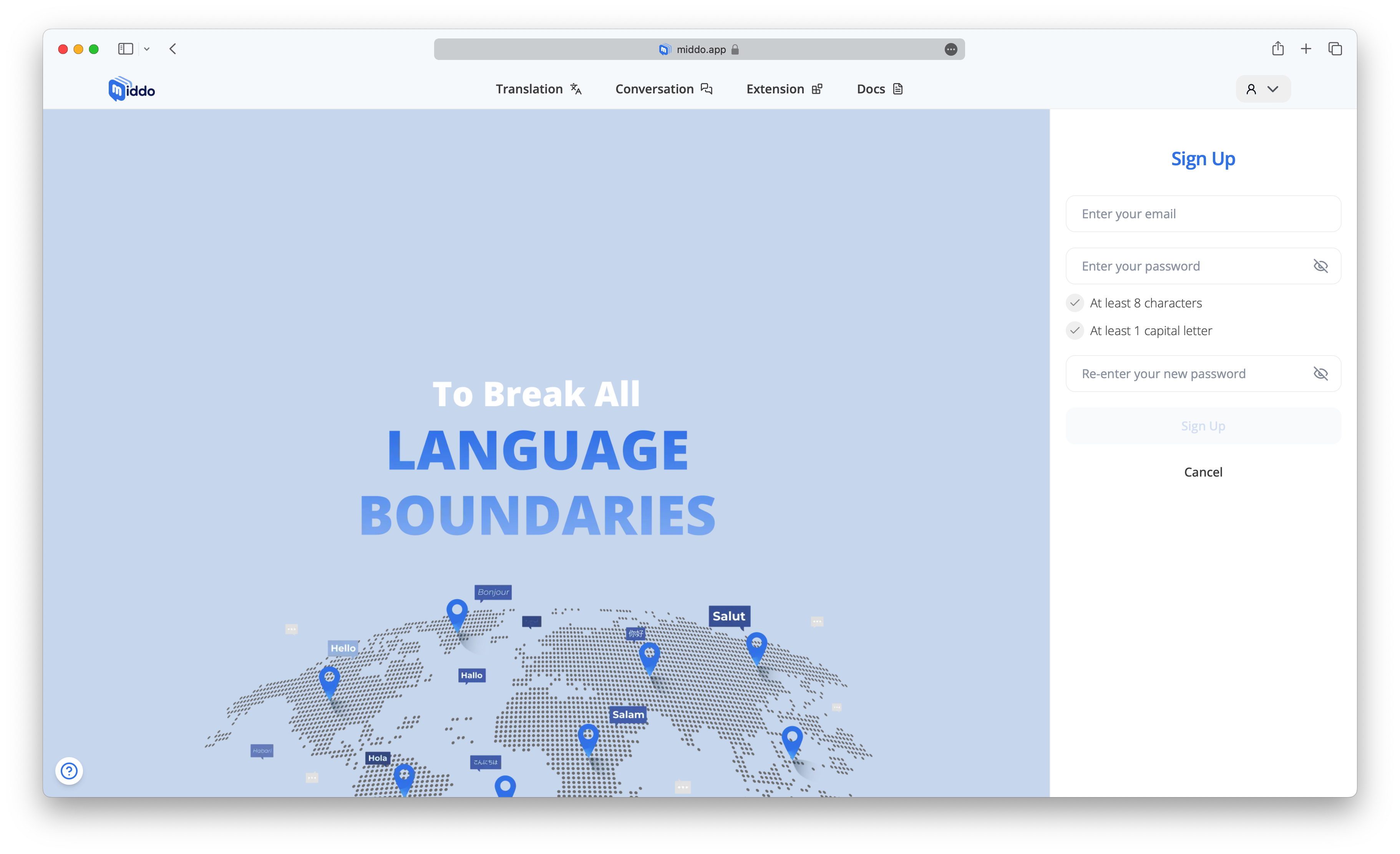
Task: Focus the 'Enter your email' field
Action: click(1203, 214)
